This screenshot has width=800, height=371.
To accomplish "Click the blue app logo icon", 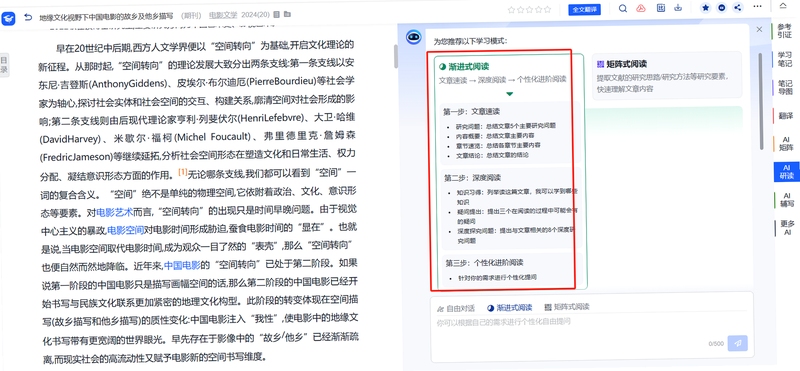I will (x=9, y=18).
